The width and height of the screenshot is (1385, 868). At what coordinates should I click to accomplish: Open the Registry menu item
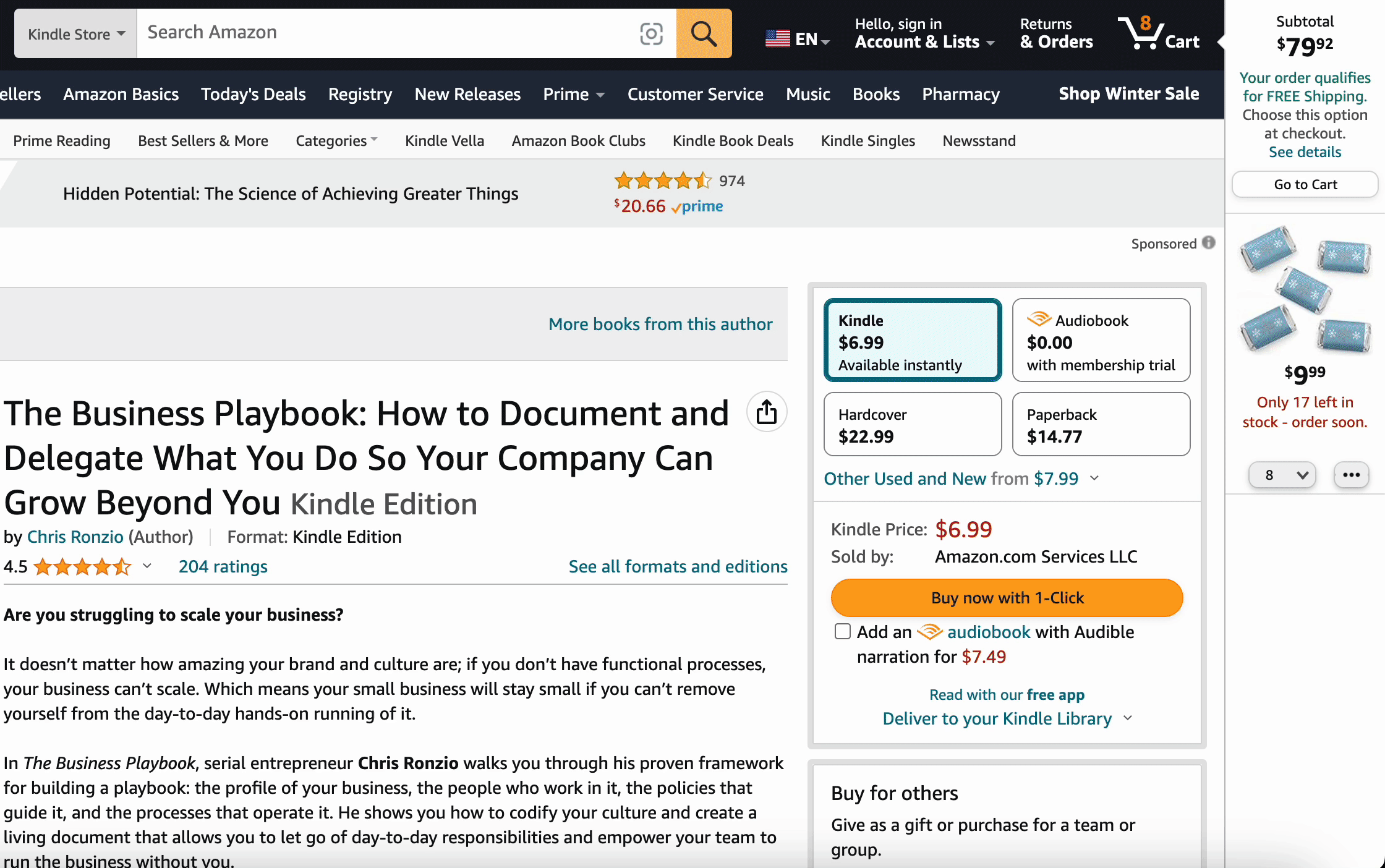click(x=360, y=94)
